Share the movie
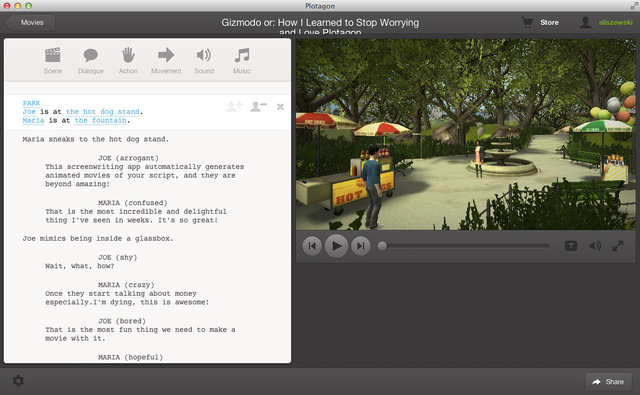 608,382
